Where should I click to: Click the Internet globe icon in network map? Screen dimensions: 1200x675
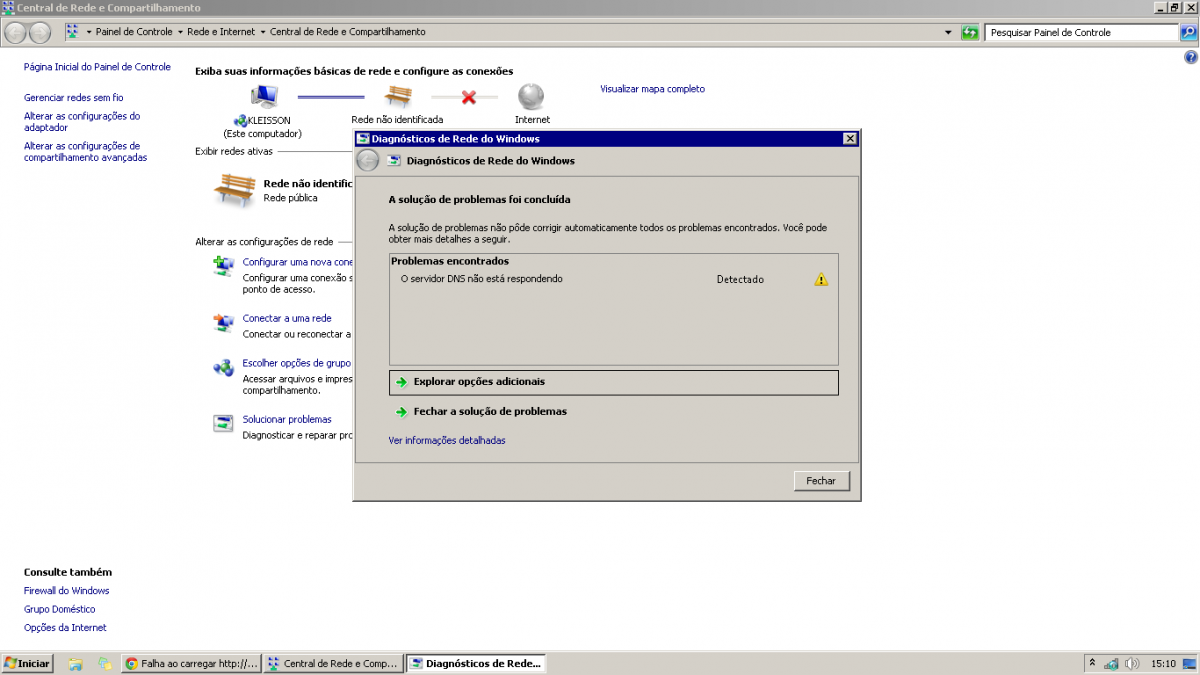click(531, 97)
